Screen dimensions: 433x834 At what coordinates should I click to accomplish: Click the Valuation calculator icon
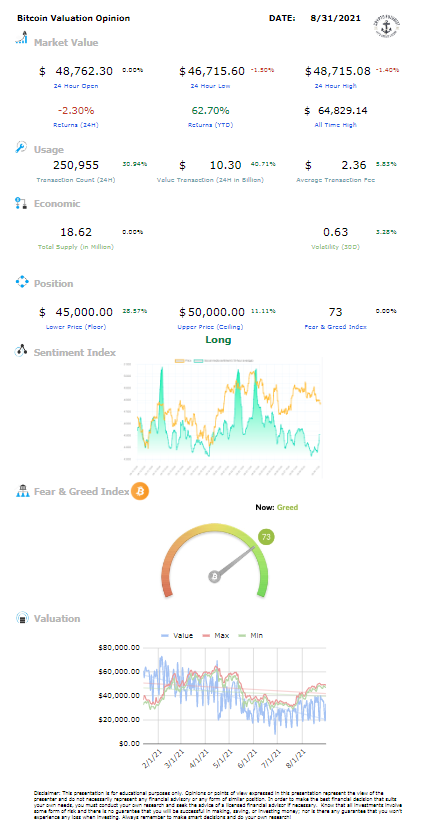coord(22,618)
